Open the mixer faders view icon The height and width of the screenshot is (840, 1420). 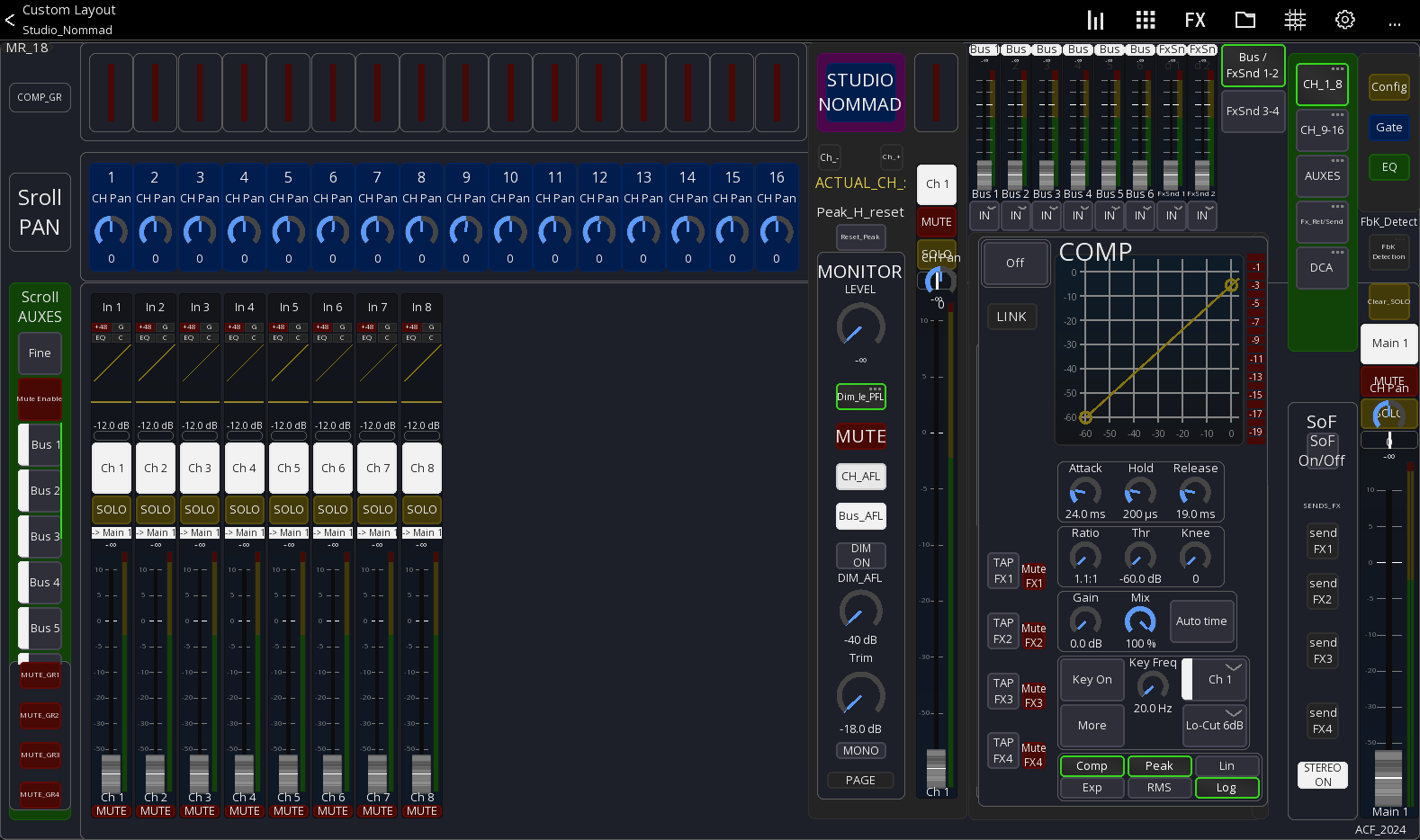[x=1095, y=20]
